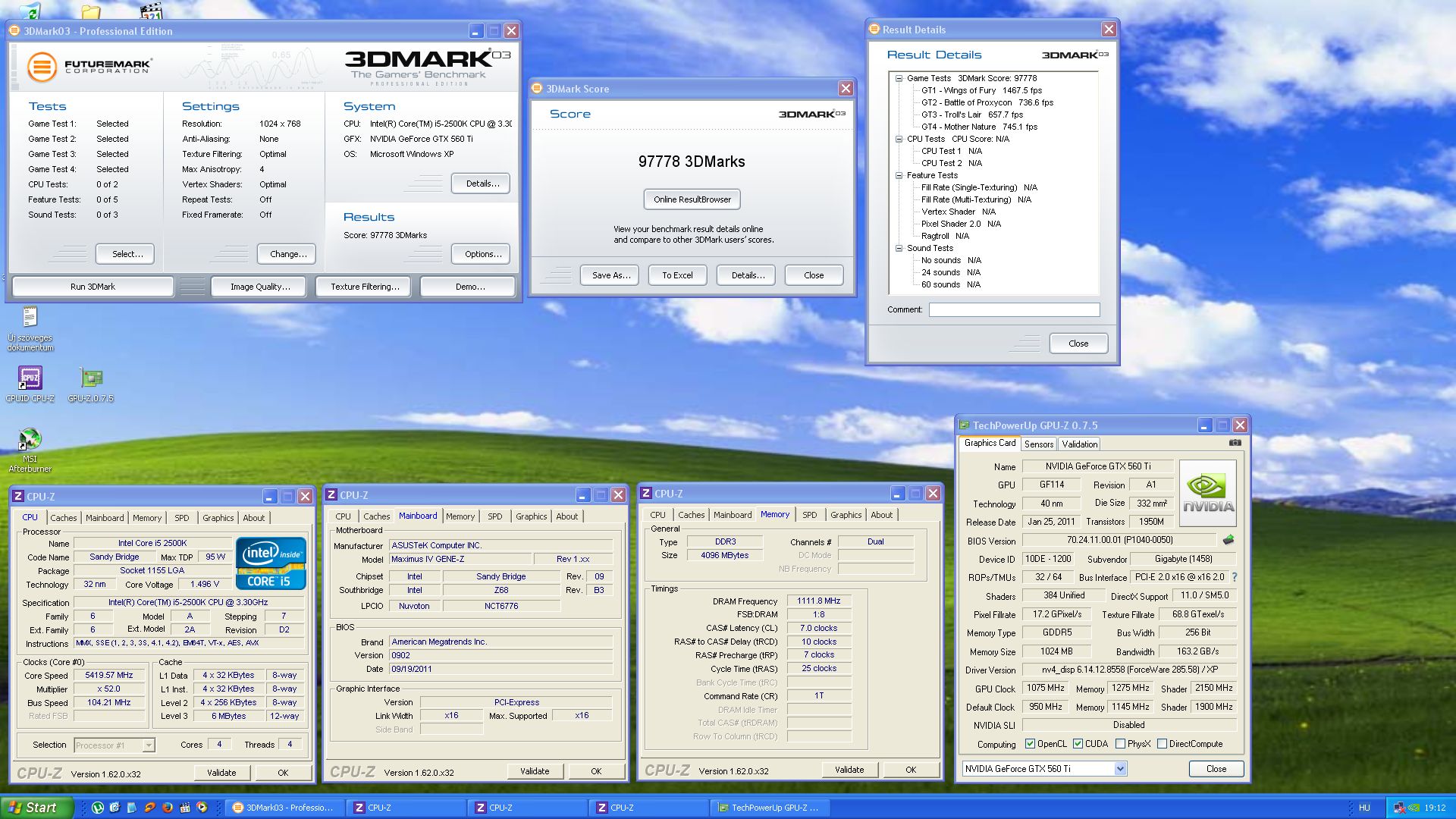Click the blue globe quick launch icon
Image resolution: width=1456 pixels, height=819 pixels.
115,808
